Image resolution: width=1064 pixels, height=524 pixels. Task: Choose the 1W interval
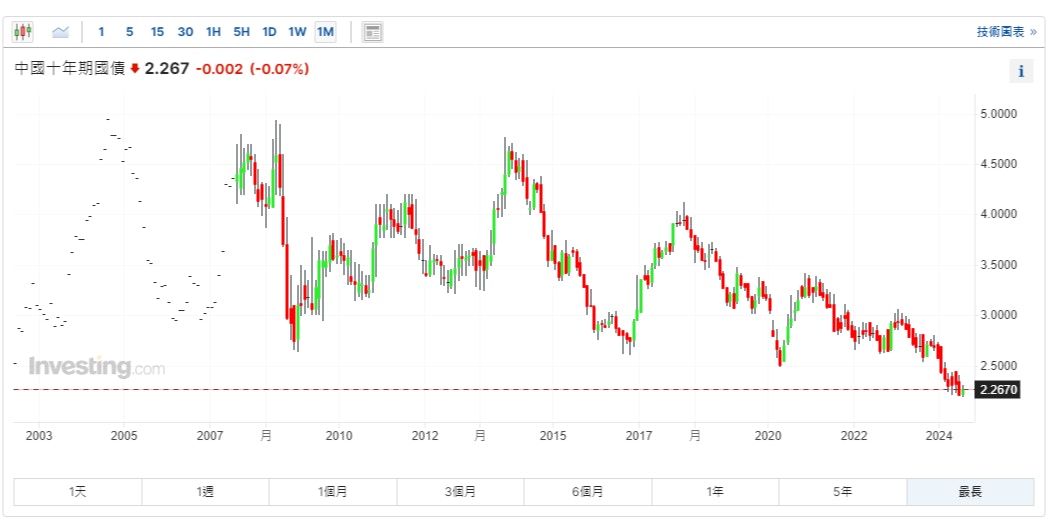(x=297, y=32)
